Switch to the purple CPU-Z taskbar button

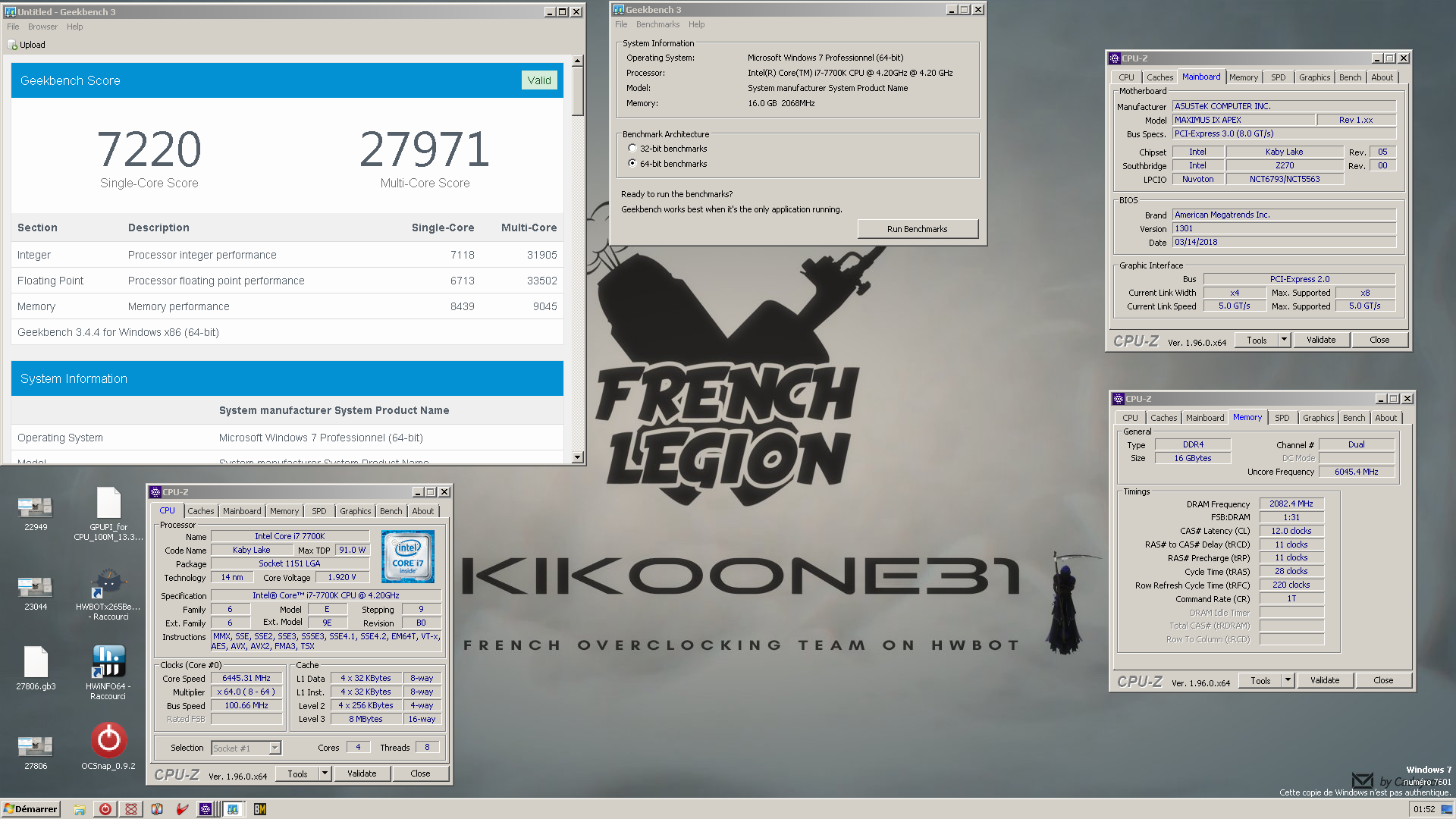pos(206,809)
